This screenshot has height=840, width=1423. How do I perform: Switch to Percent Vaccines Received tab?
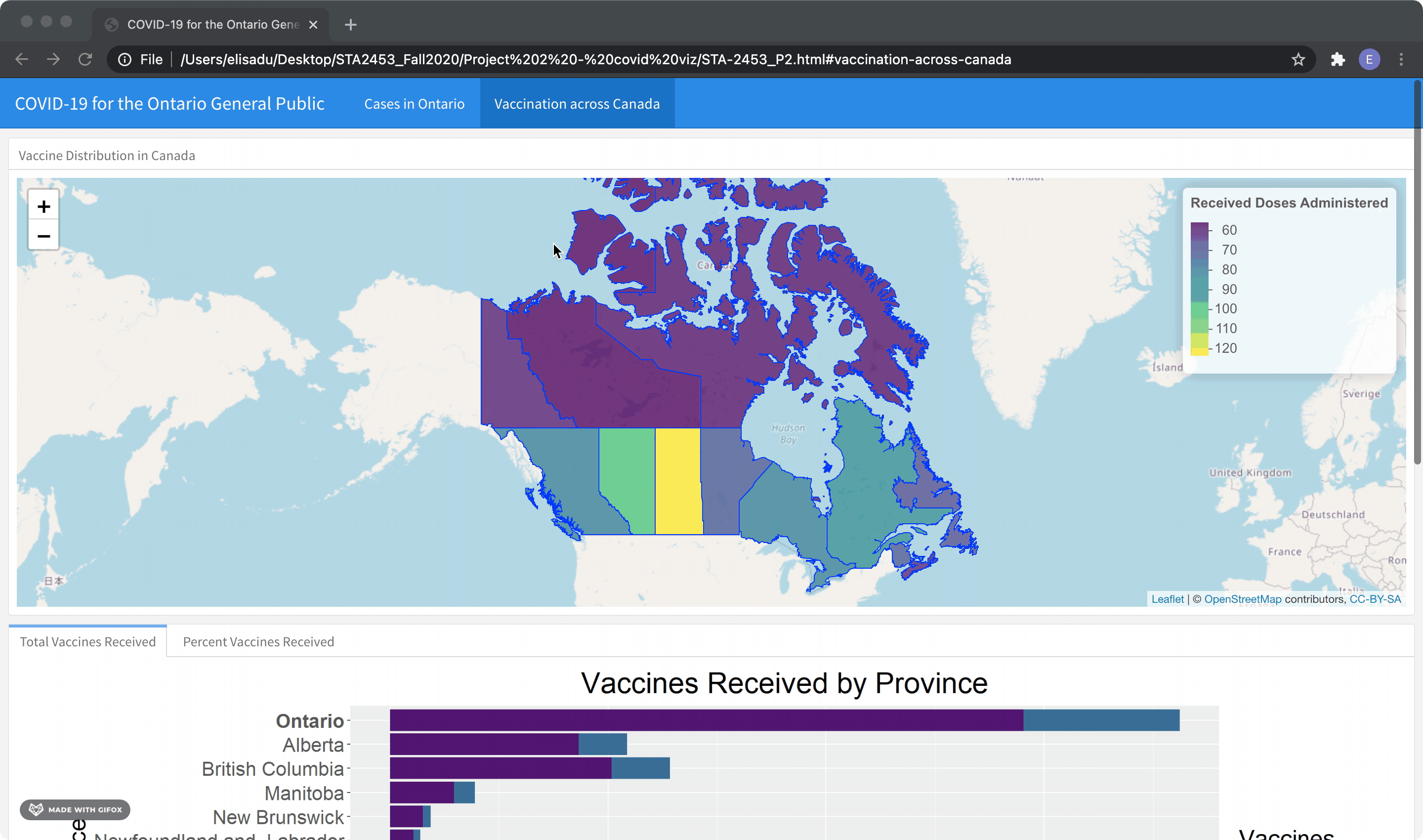coord(258,641)
